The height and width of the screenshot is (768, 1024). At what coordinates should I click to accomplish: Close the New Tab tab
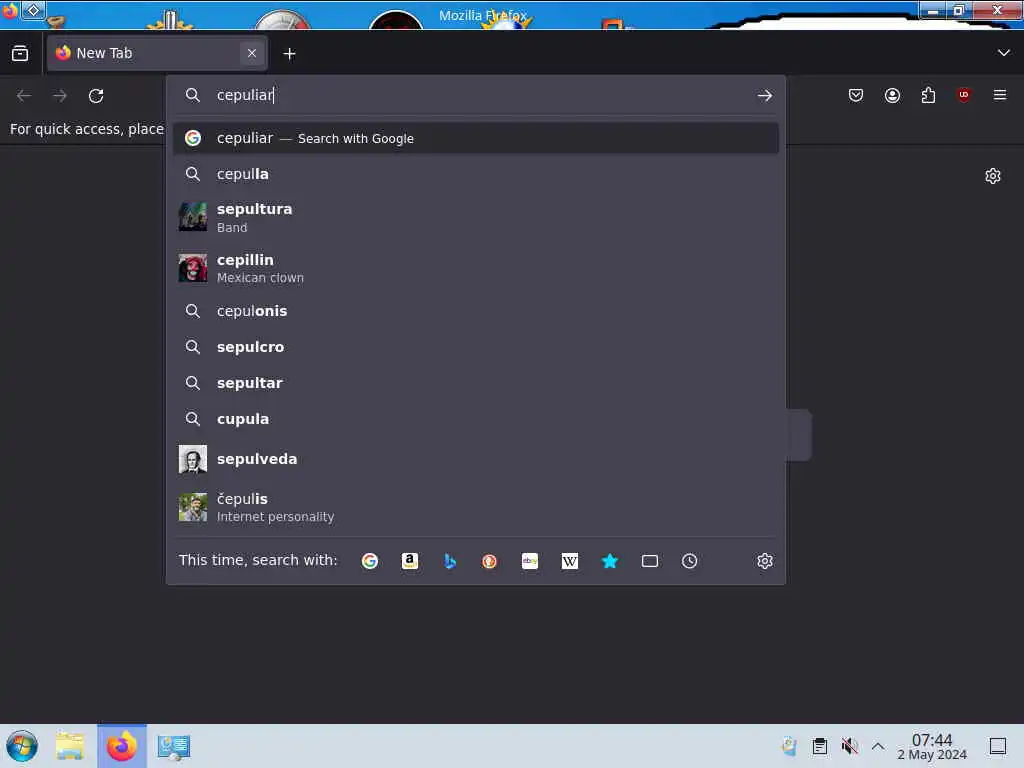tap(252, 54)
